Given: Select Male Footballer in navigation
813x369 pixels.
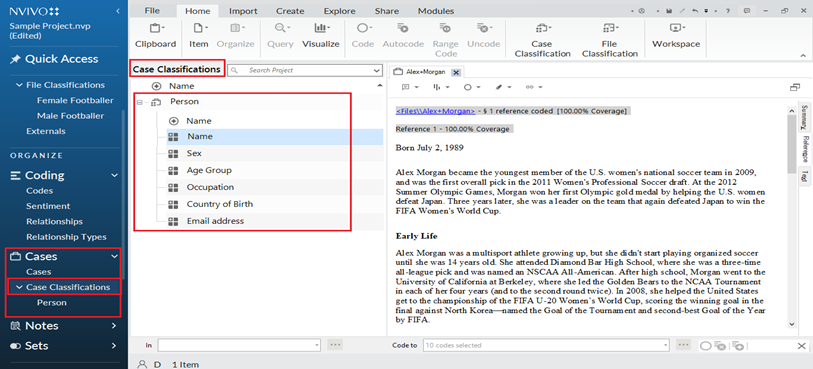Looking at the screenshot, I should [x=71, y=116].
